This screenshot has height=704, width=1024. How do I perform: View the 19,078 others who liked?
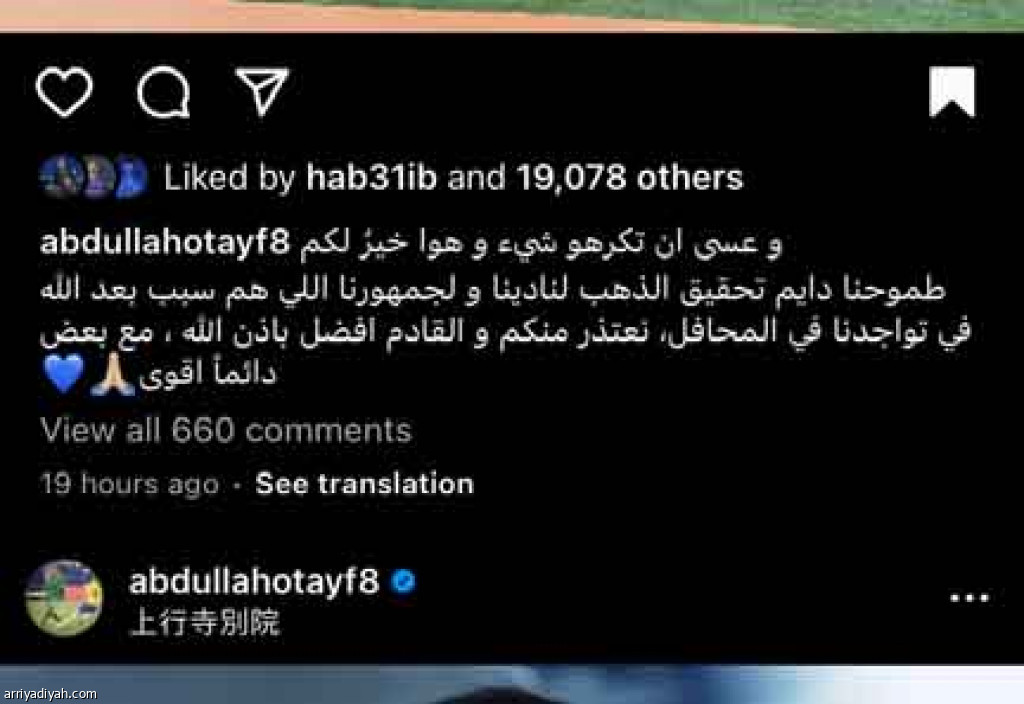point(630,178)
